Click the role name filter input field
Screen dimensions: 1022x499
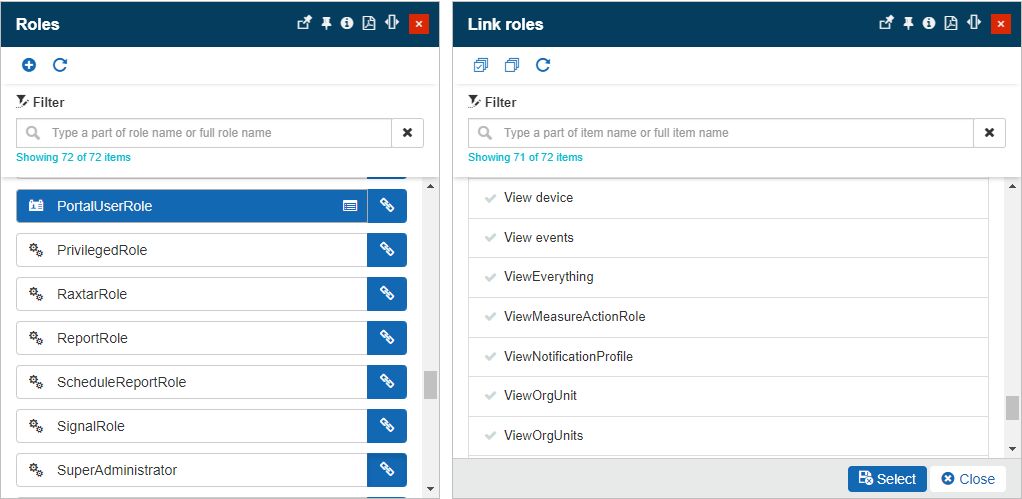tap(215, 133)
